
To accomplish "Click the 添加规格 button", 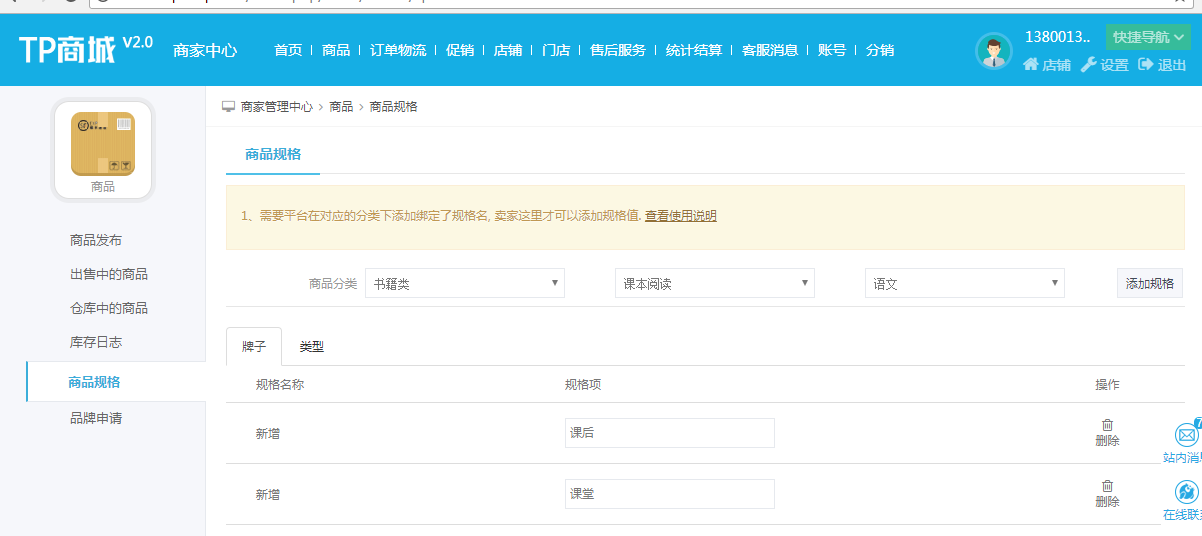I will 1149,284.
